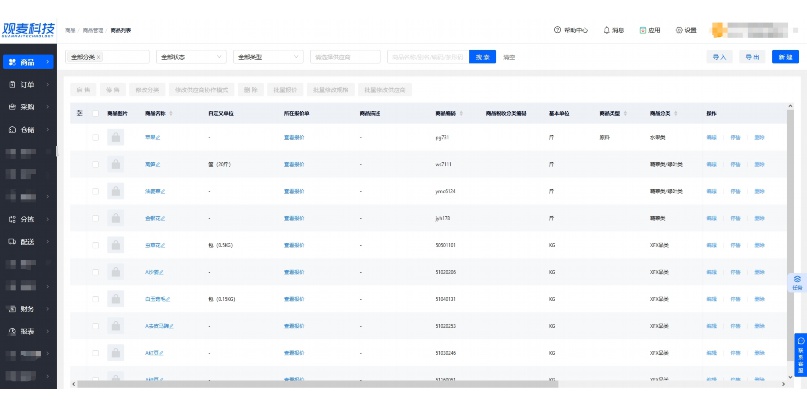Open product image placeholder in 51020253 row
Viewport: 807px width, 407px height.
coord(116,326)
